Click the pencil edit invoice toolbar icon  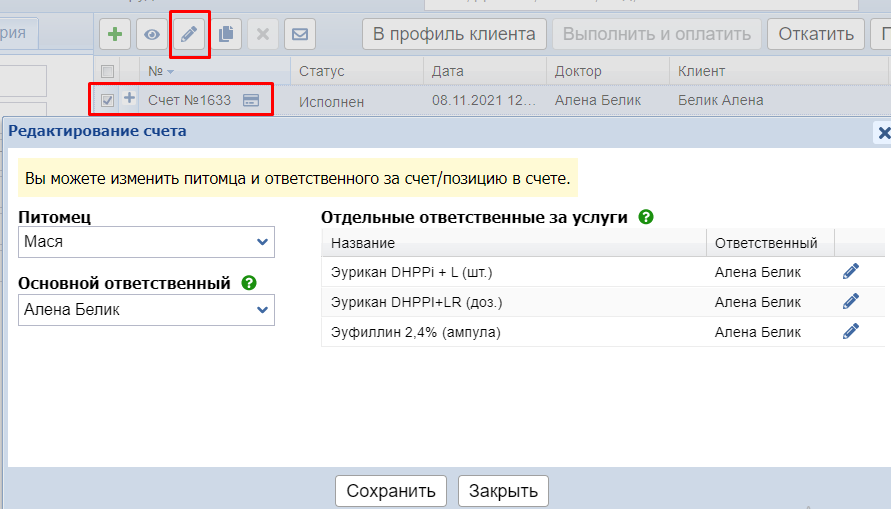189,34
